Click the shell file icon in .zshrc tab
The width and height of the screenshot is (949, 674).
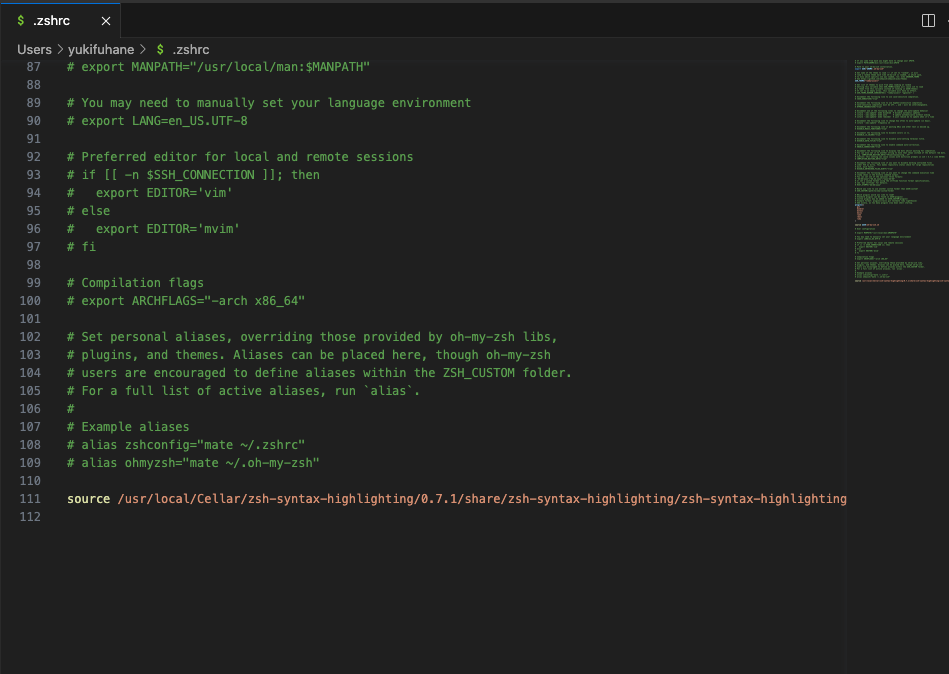pos(21,20)
